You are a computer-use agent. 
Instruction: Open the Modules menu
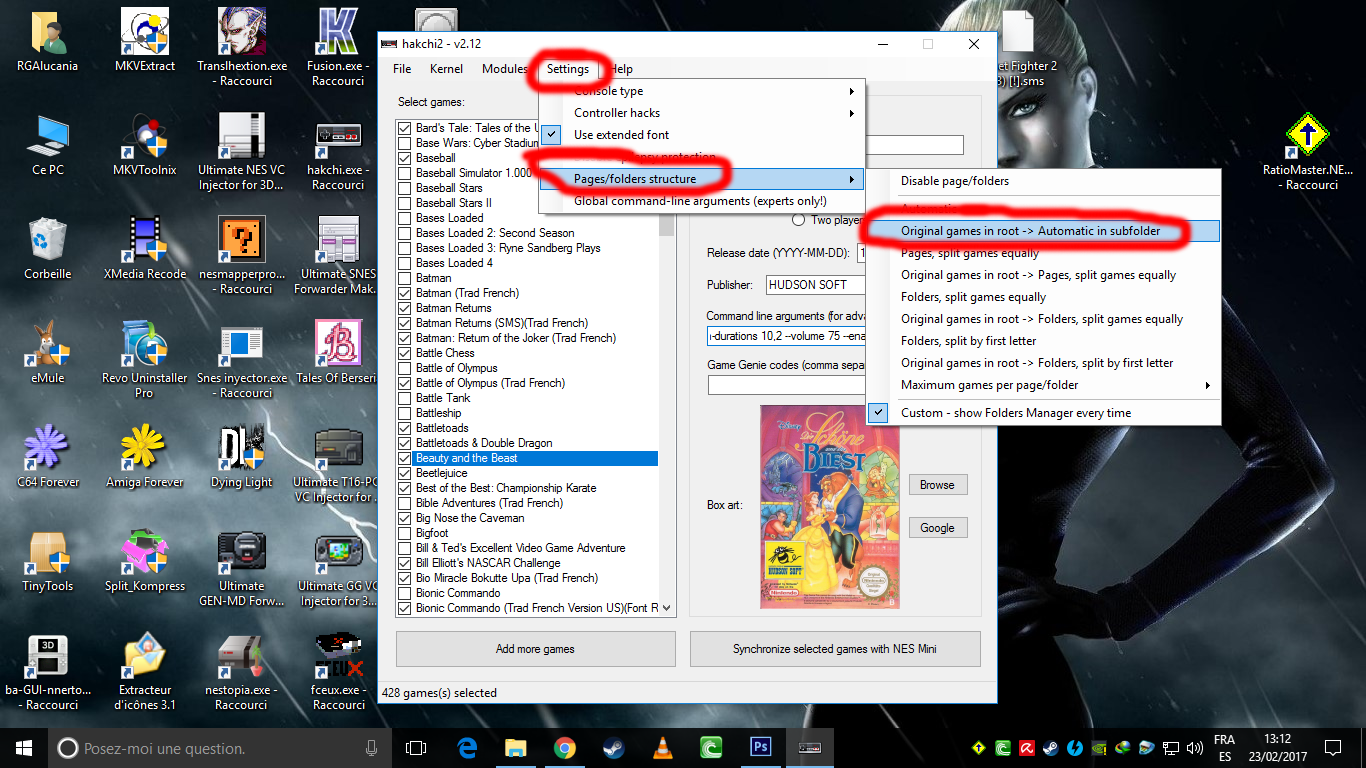tap(504, 69)
